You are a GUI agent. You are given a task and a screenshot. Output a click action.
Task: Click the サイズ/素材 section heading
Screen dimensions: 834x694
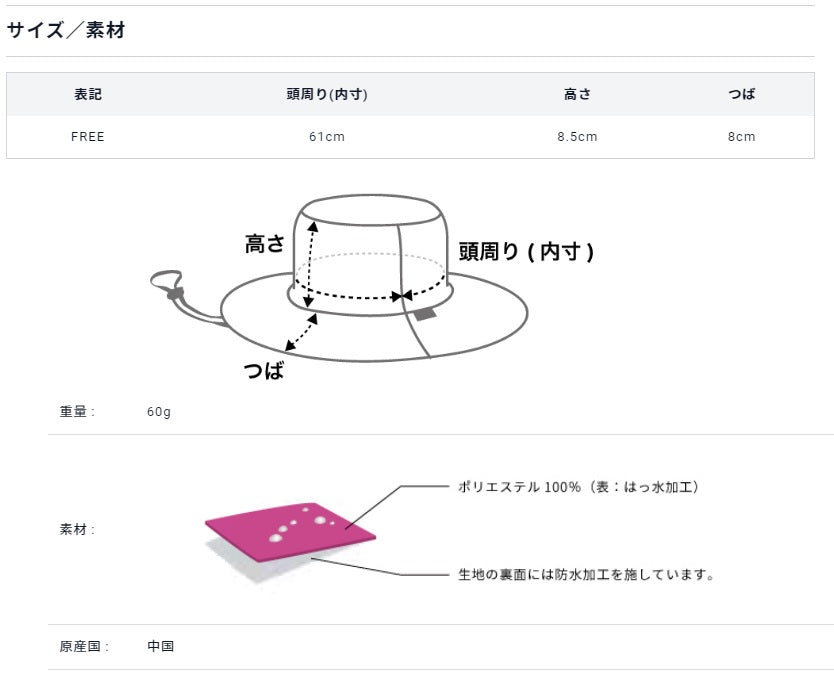[x=66, y=30]
